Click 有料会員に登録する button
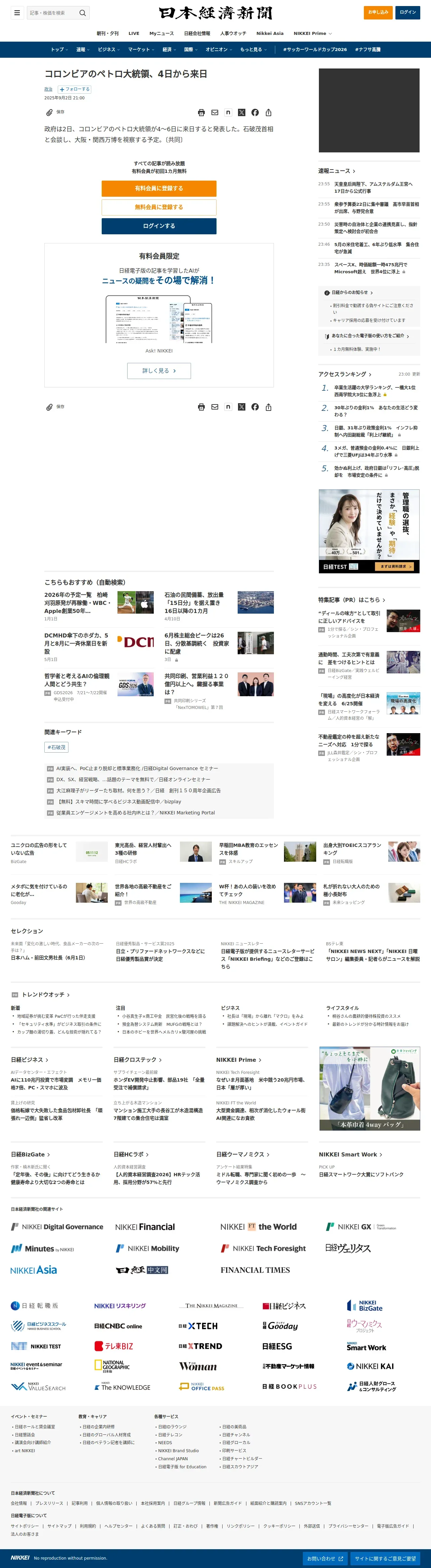431x1568 pixels. point(159,188)
